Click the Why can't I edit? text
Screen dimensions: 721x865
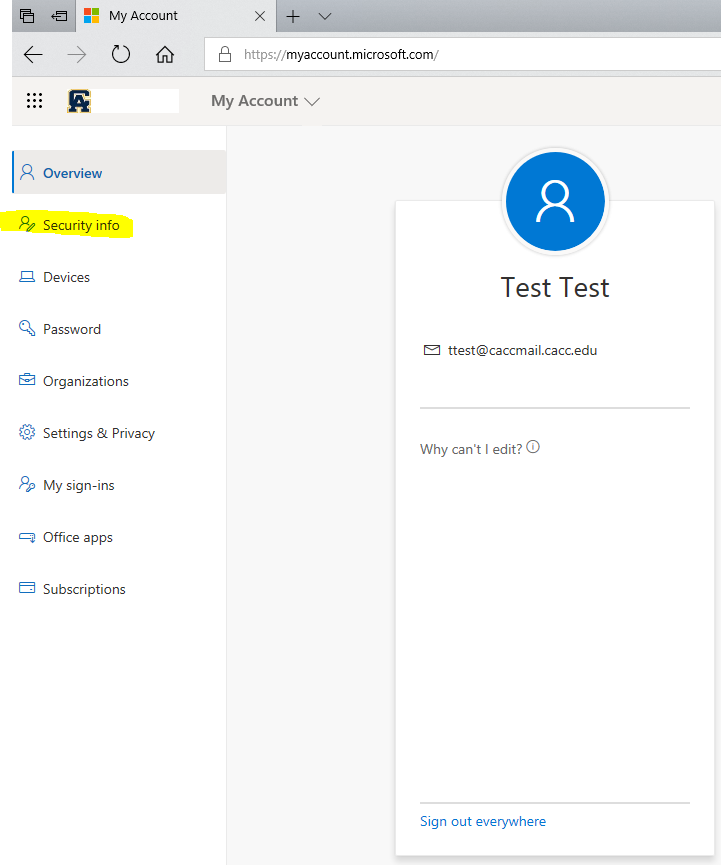coord(471,449)
